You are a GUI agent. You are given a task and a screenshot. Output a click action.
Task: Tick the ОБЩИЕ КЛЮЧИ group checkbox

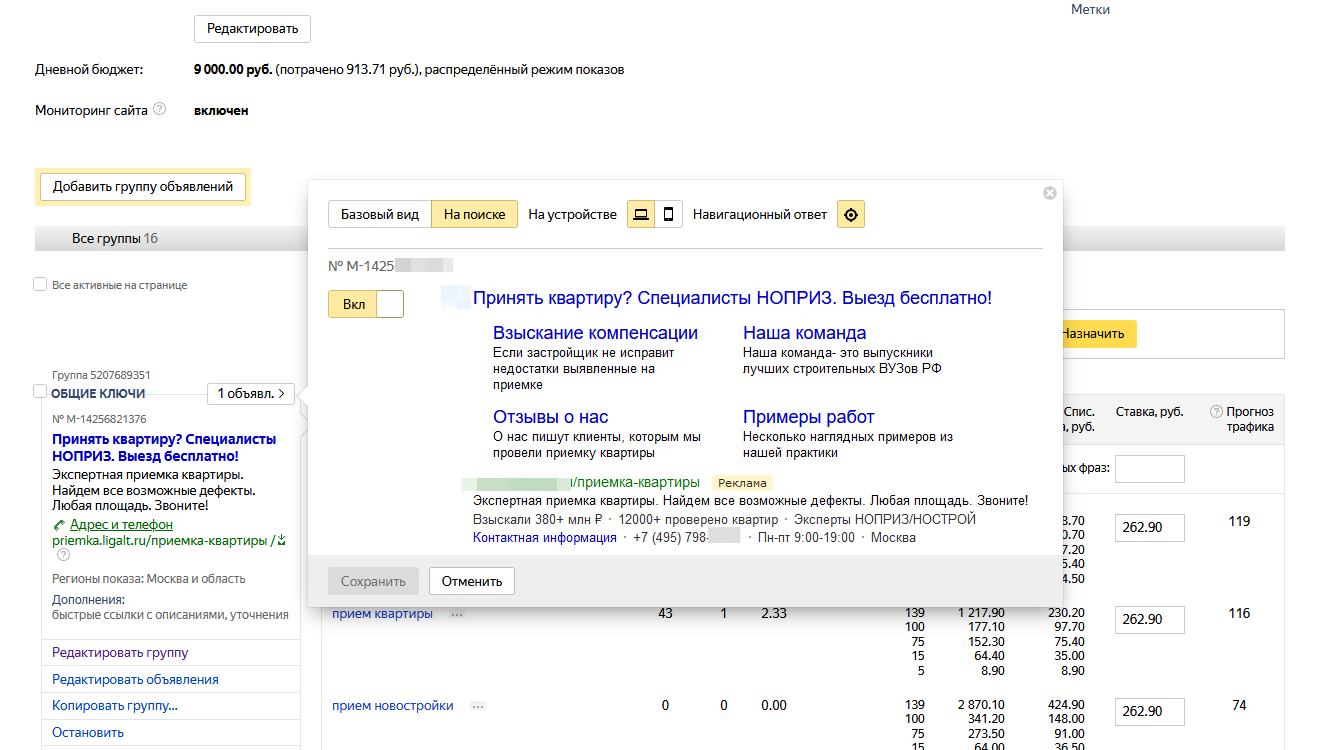pos(40,393)
